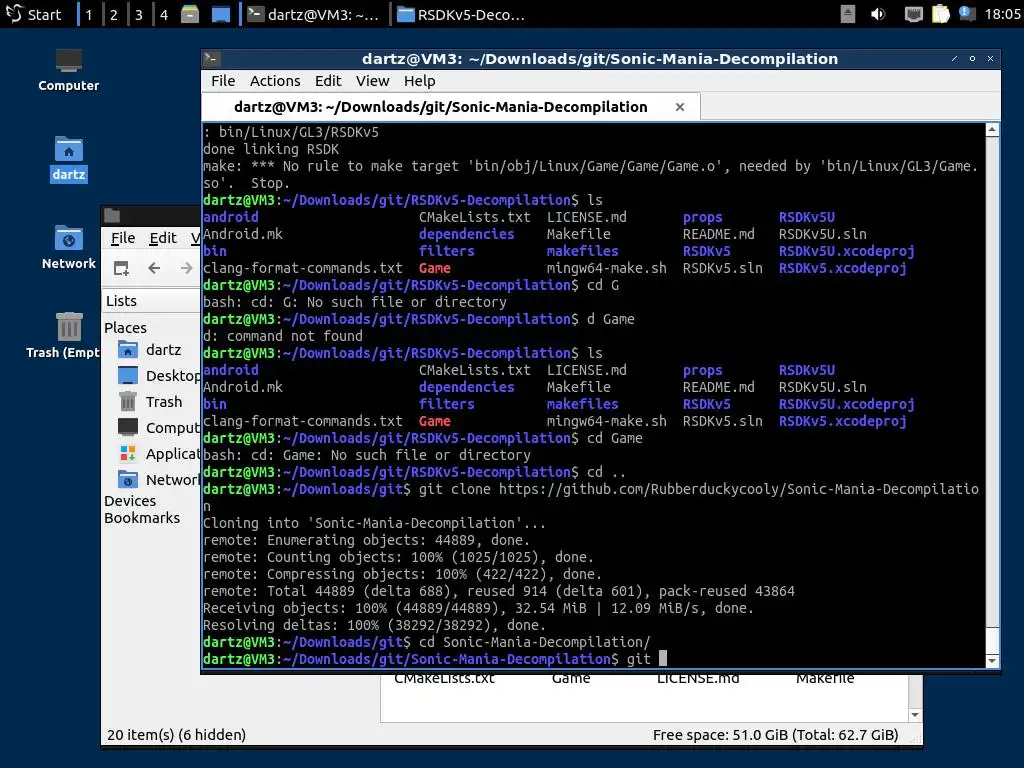This screenshot has height=768, width=1024.
Task: Open the Start menu
Action: [33, 14]
